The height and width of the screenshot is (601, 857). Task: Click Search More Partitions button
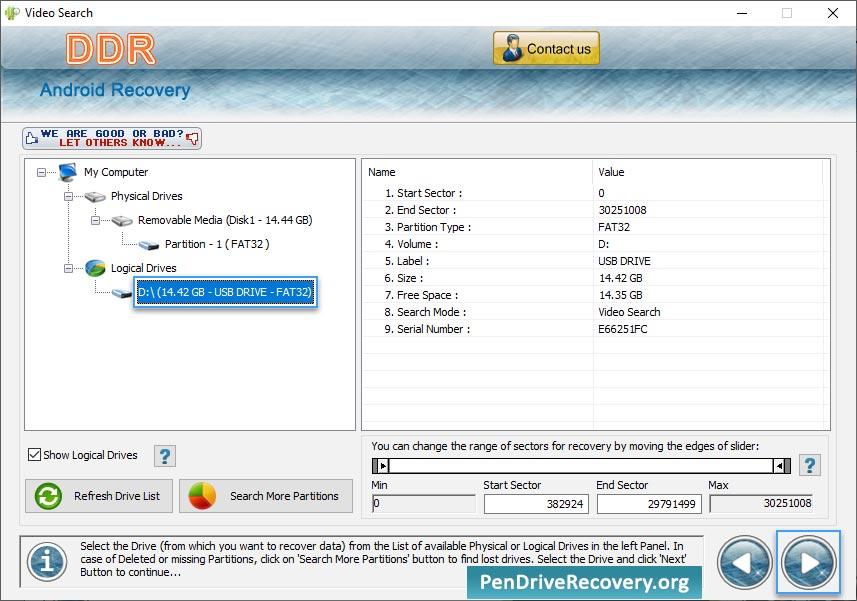click(x=266, y=496)
